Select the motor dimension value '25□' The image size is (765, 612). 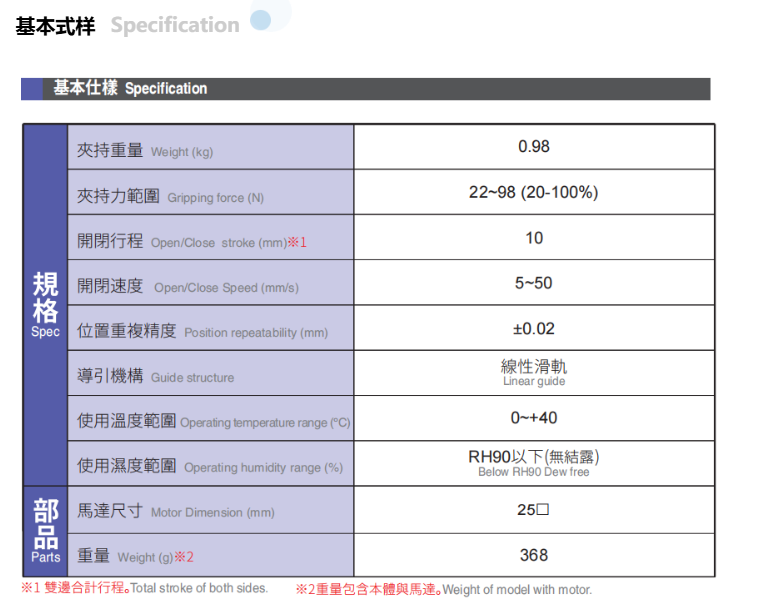pos(533,510)
